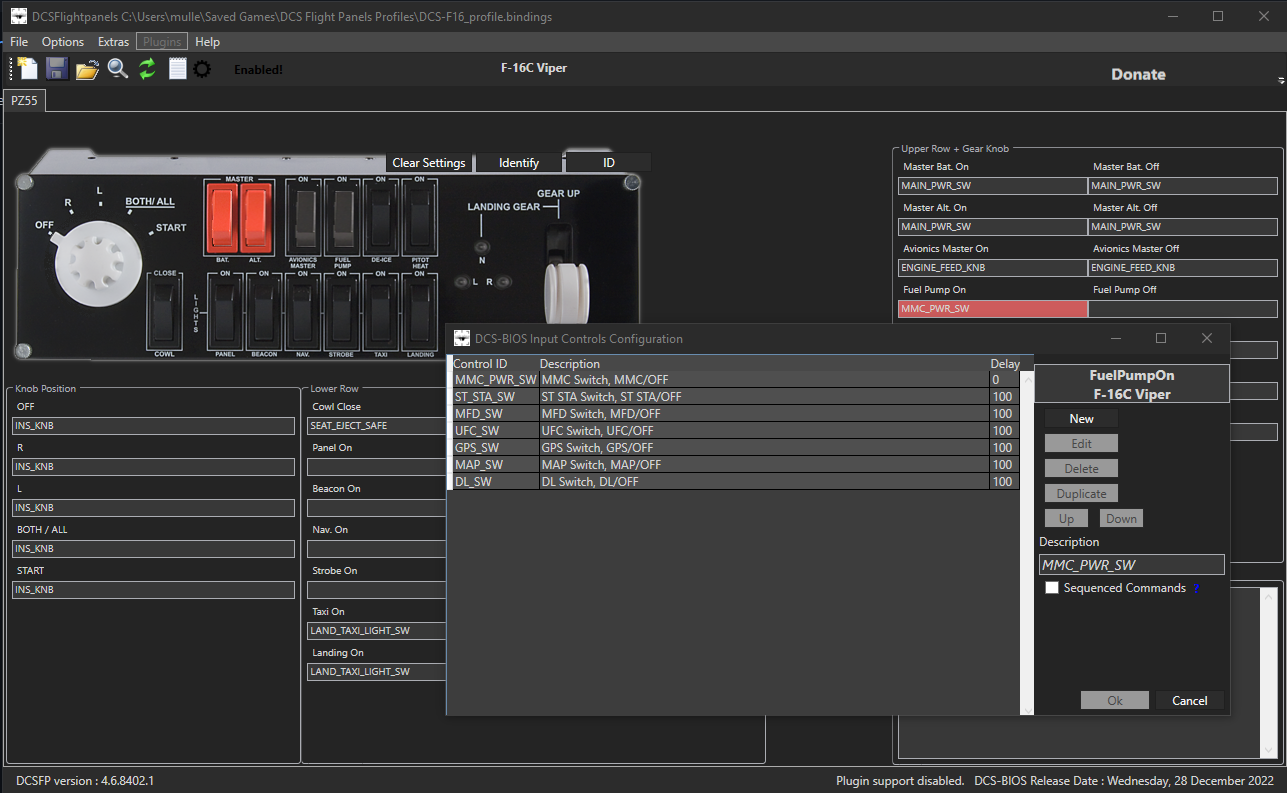Toggle the Sequenced Commands checkbox
Viewport: 1287px width, 793px height.
point(1052,588)
